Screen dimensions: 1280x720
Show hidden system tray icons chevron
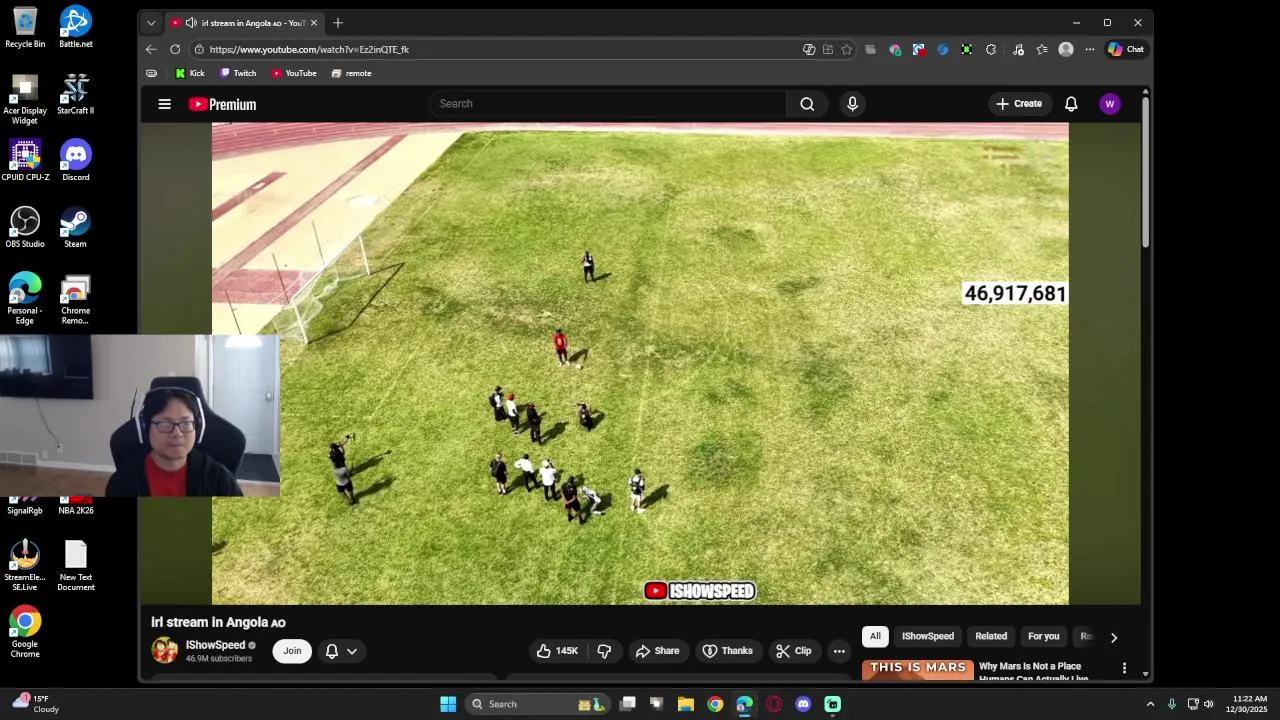(1150, 704)
